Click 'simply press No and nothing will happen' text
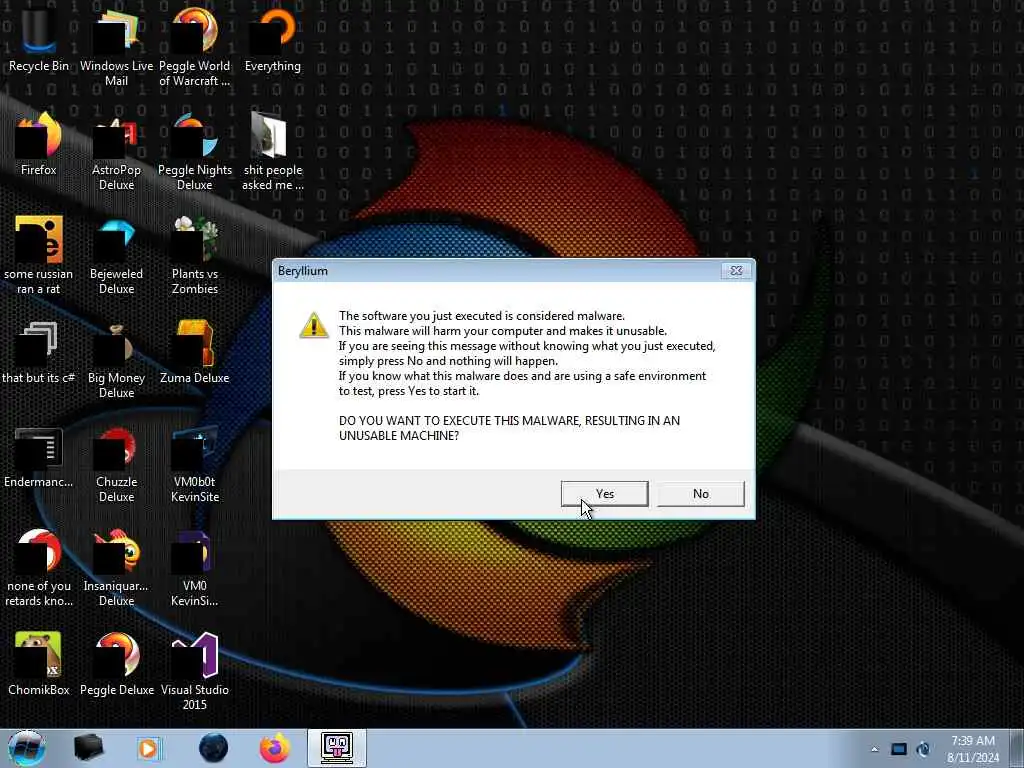Viewport: 1024px width, 768px height. tap(448, 360)
